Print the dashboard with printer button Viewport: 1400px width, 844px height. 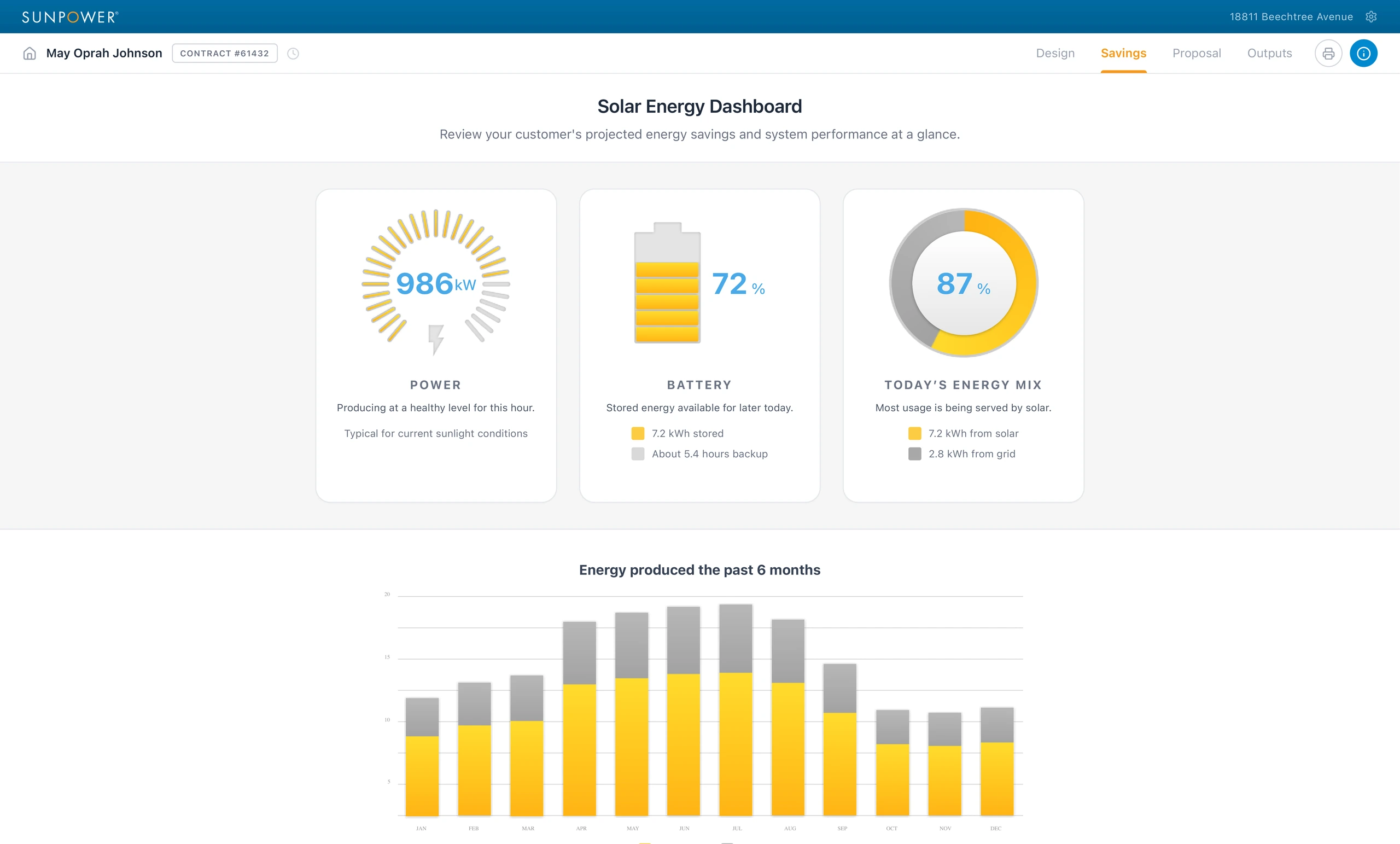(1328, 54)
